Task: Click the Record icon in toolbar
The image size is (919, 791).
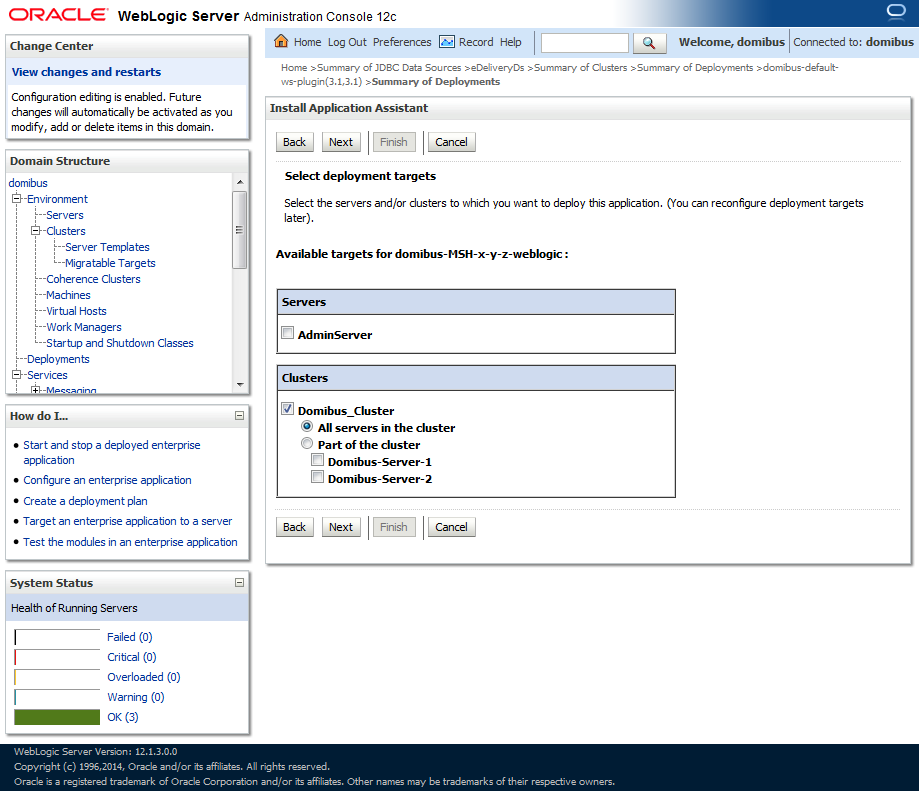Action: tap(447, 42)
